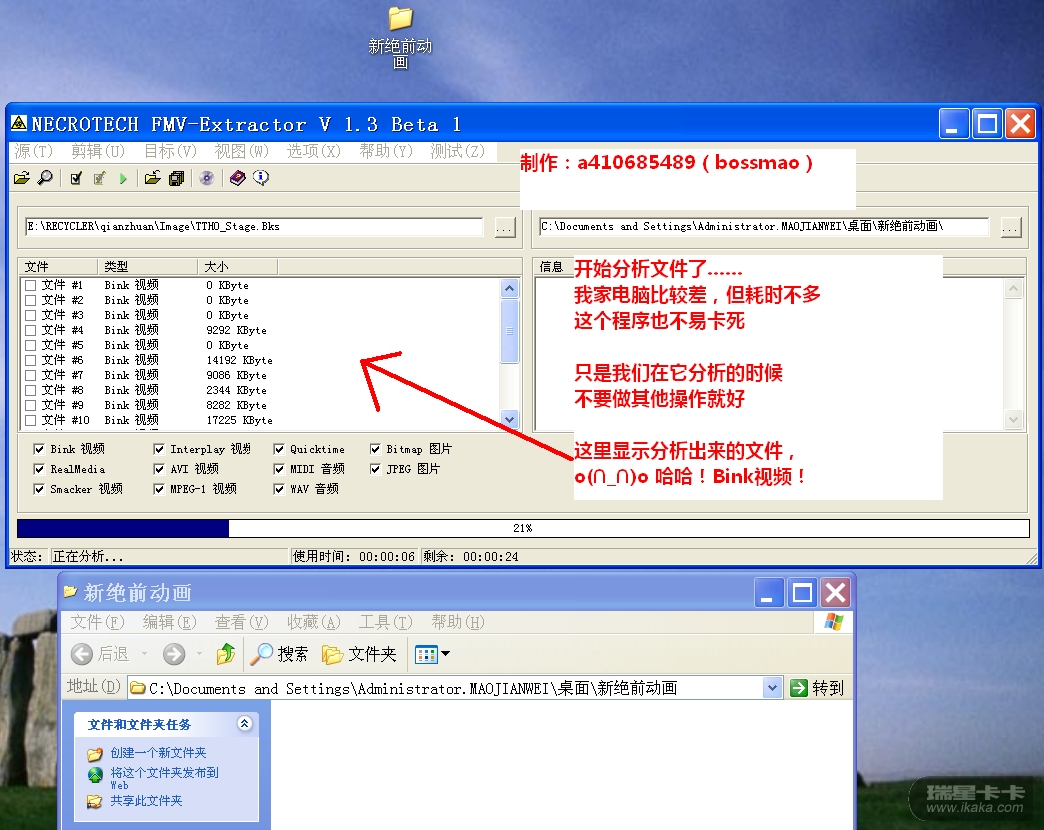Click the source path browse ... button
The width and height of the screenshot is (1044, 830).
[x=505, y=228]
